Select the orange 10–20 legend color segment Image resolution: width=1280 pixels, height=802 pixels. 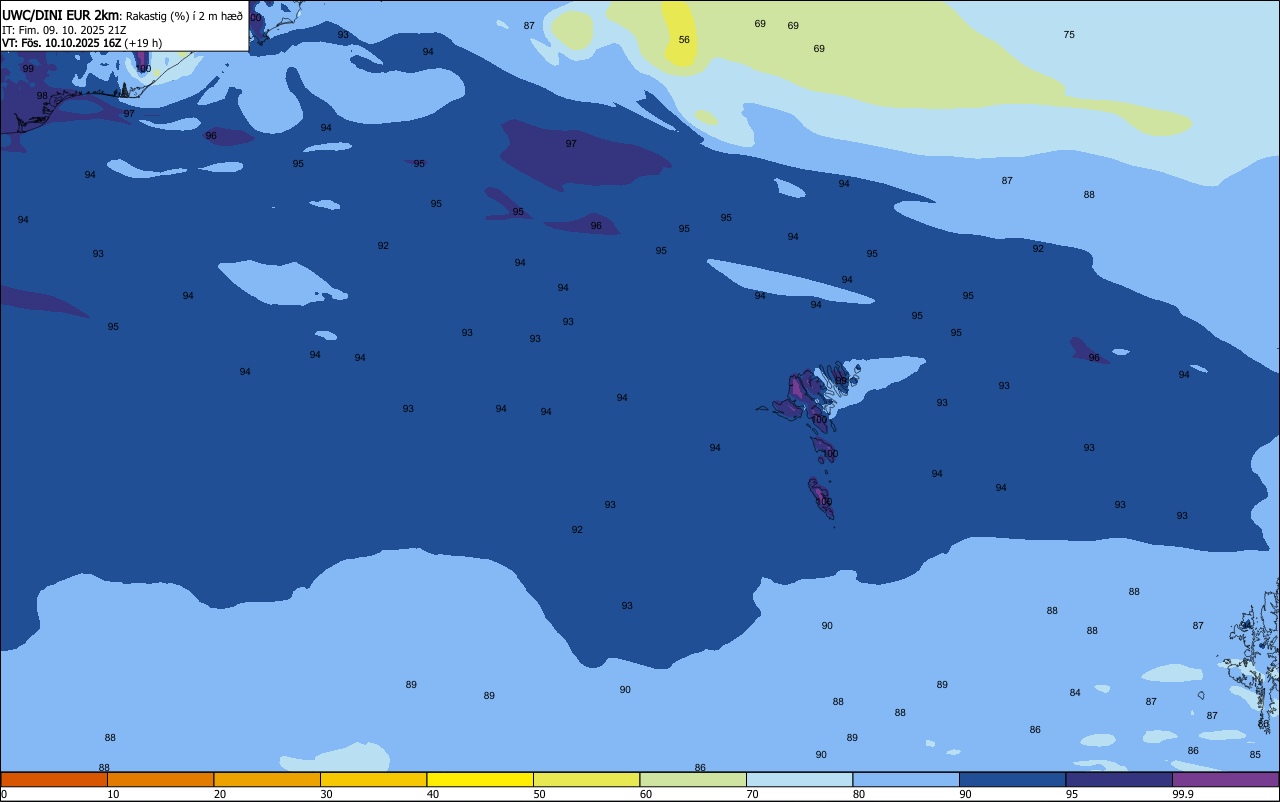[x=160, y=779]
